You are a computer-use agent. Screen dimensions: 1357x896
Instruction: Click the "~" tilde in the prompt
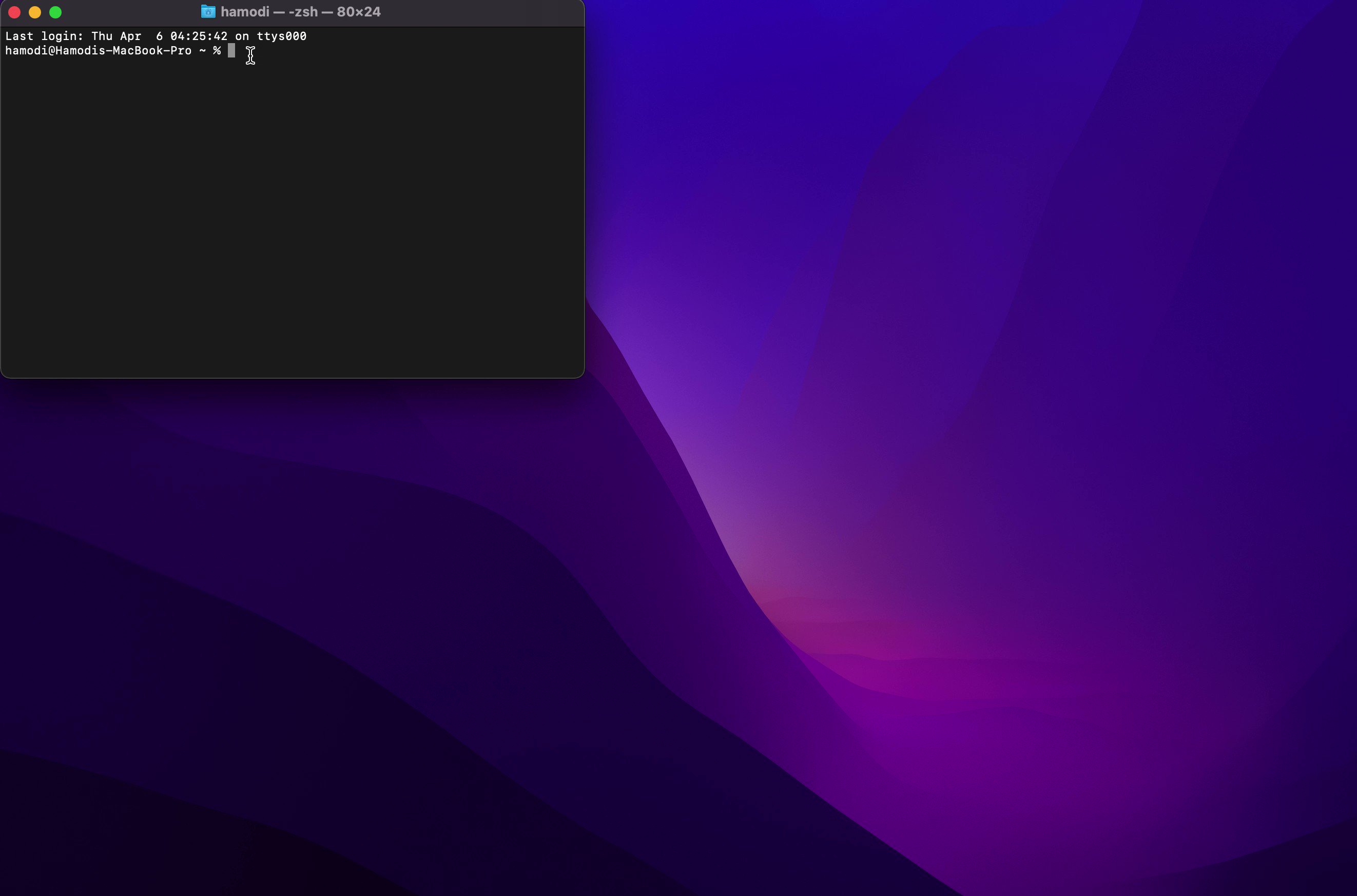(202, 51)
